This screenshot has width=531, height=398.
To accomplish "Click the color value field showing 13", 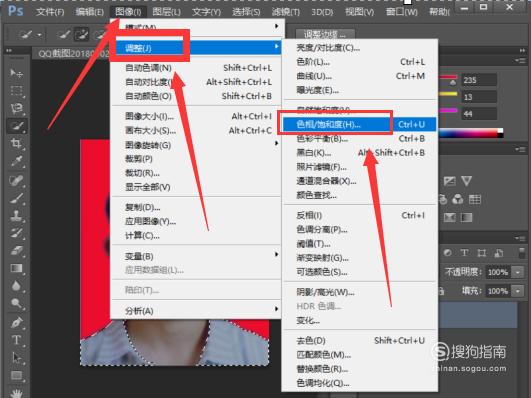I will click(x=479, y=97).
